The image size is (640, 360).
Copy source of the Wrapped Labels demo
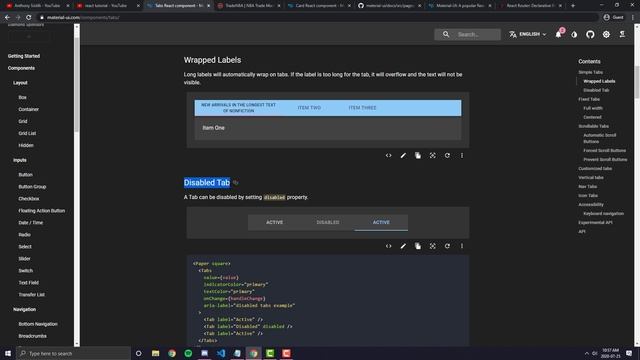pyautogui.click(x=418, y=156)
